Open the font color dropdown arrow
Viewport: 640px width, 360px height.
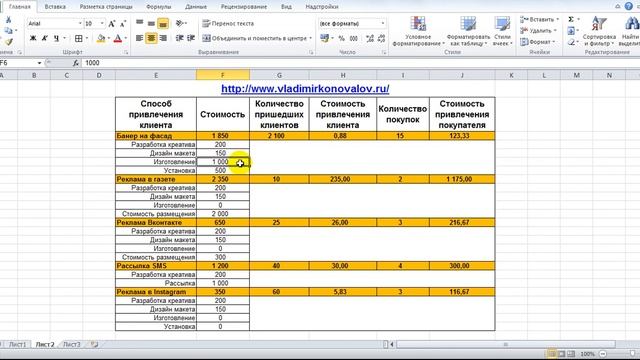[126, 38]
